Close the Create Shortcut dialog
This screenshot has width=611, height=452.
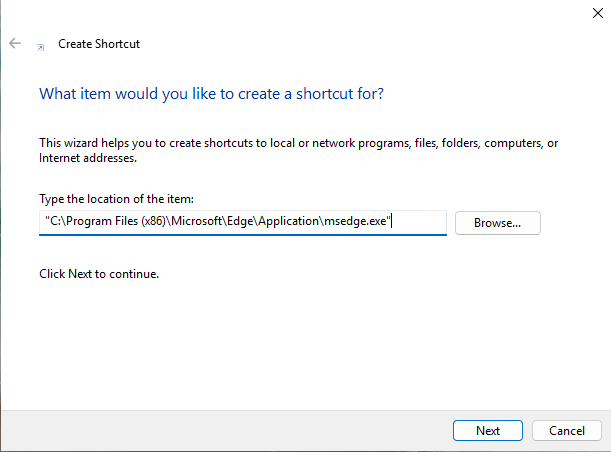click(597, 13)
